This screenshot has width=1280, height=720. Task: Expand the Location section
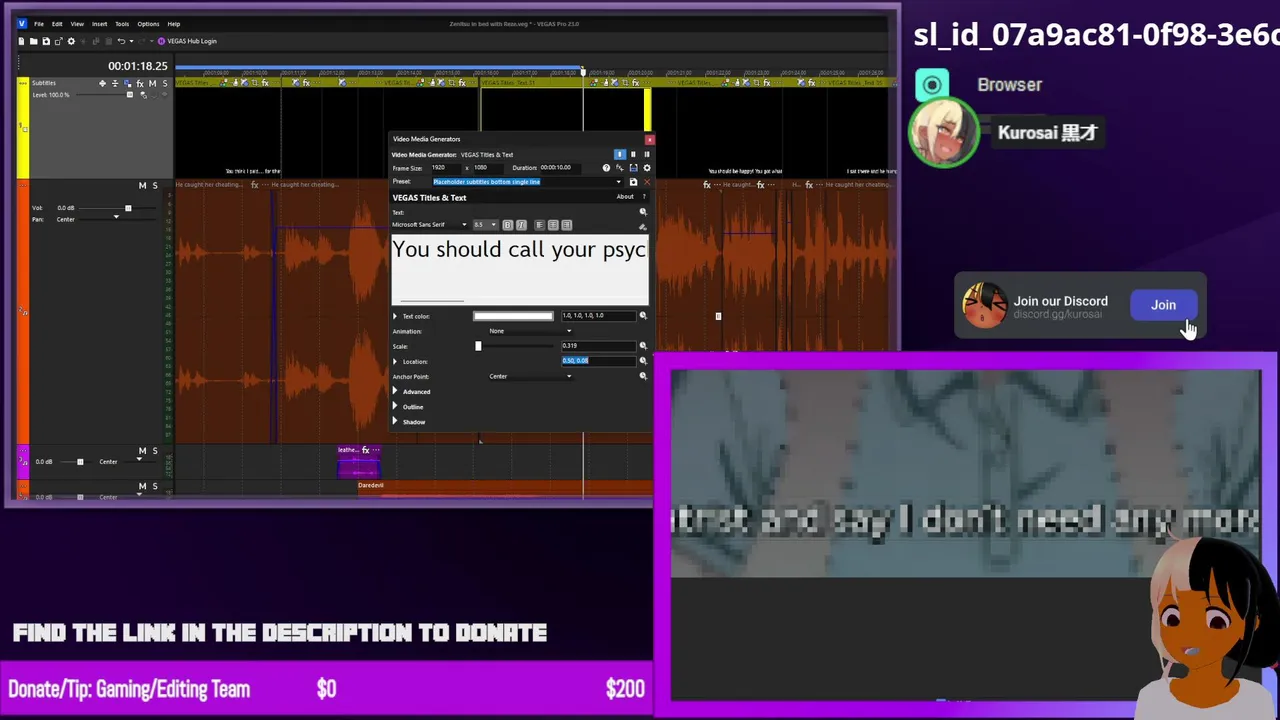point(395,361)
